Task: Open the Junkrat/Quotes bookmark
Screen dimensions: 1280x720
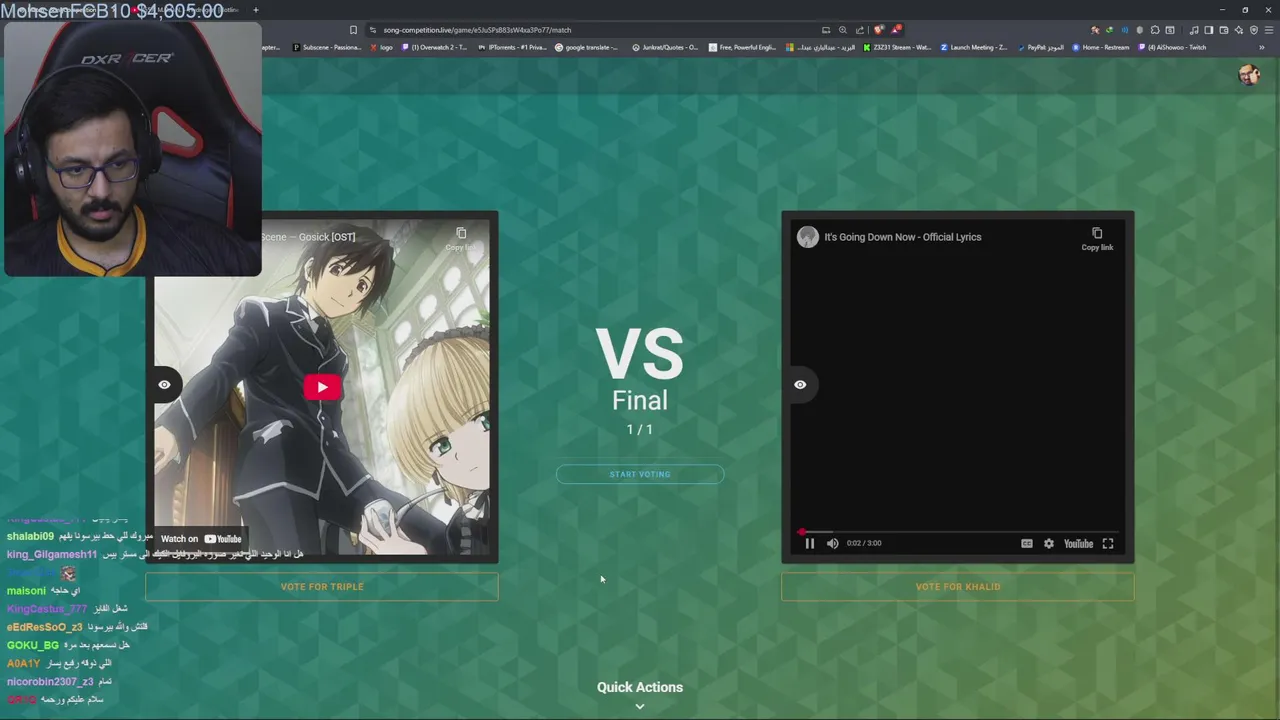Action: 664,47
